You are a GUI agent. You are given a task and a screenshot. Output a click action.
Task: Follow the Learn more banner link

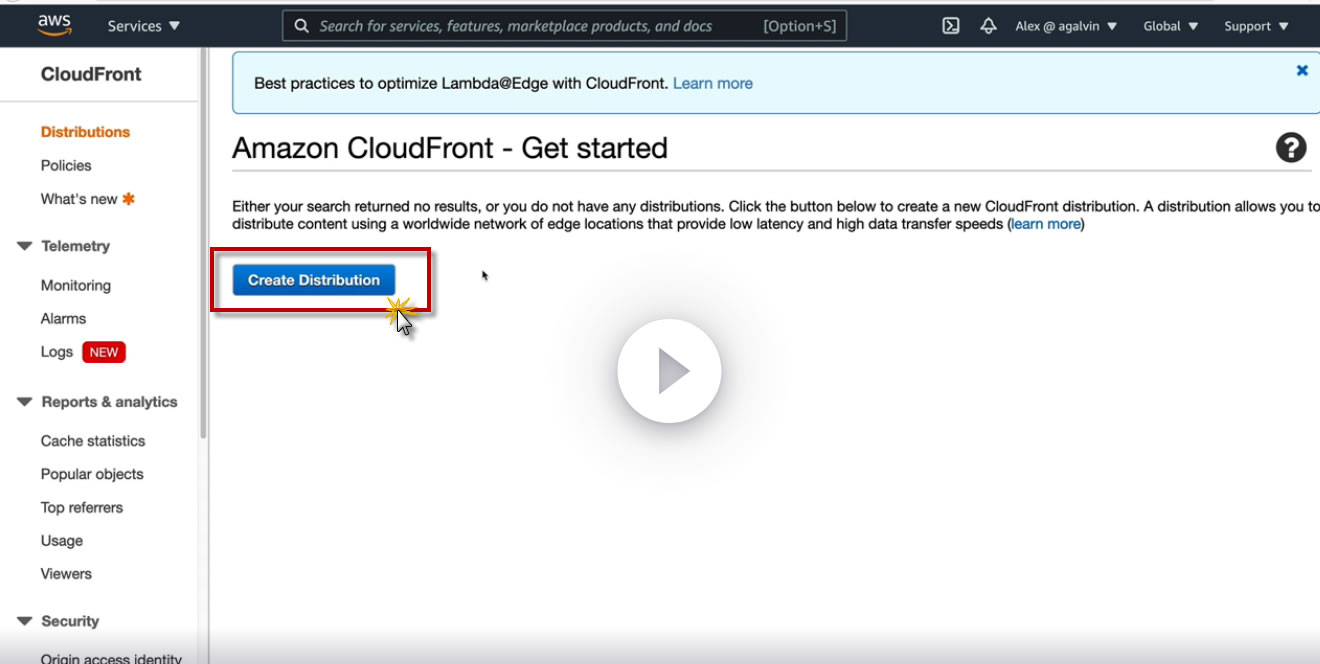click(713, 83)
